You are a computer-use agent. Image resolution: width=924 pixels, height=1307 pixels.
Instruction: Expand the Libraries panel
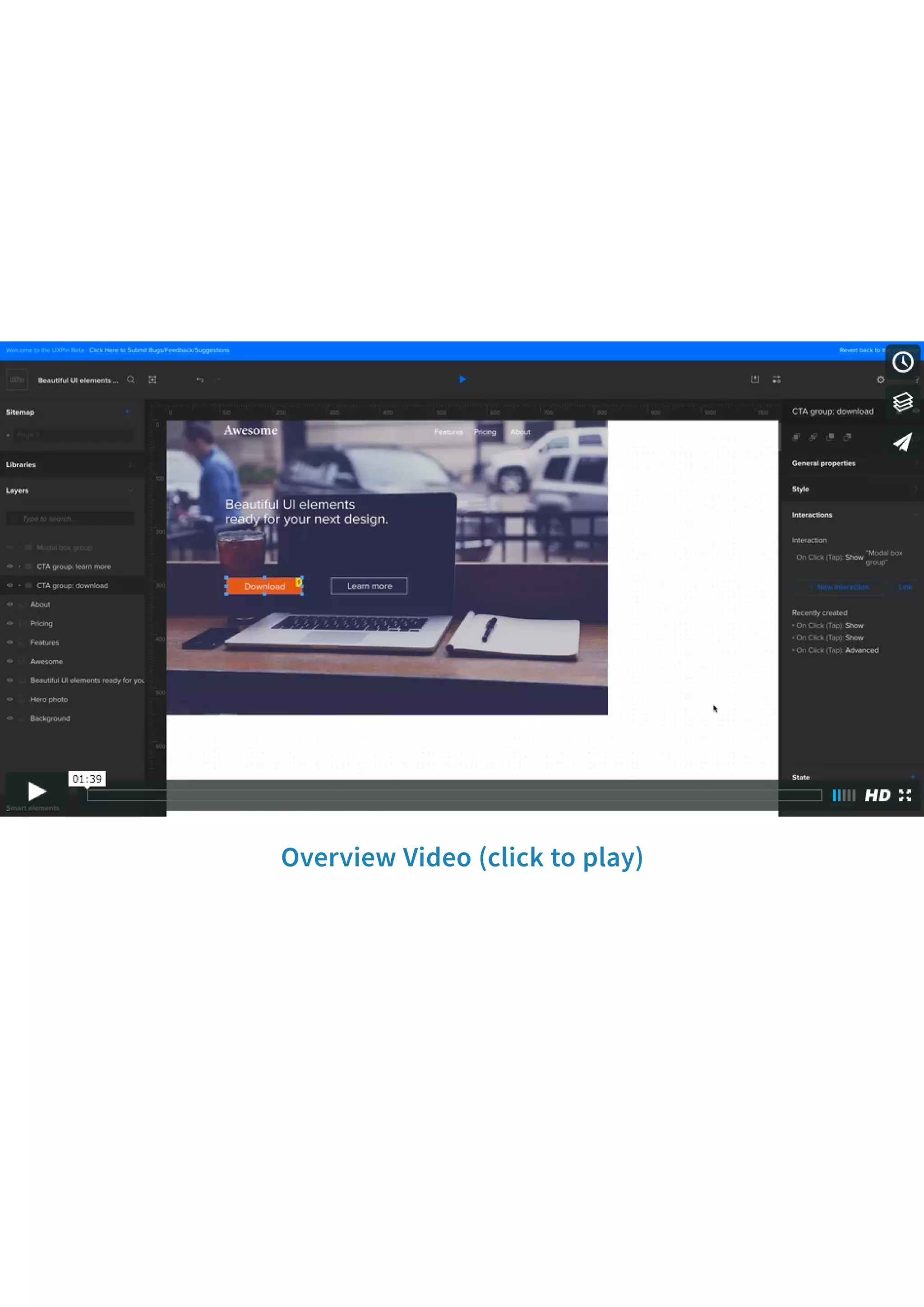(71, 464)
